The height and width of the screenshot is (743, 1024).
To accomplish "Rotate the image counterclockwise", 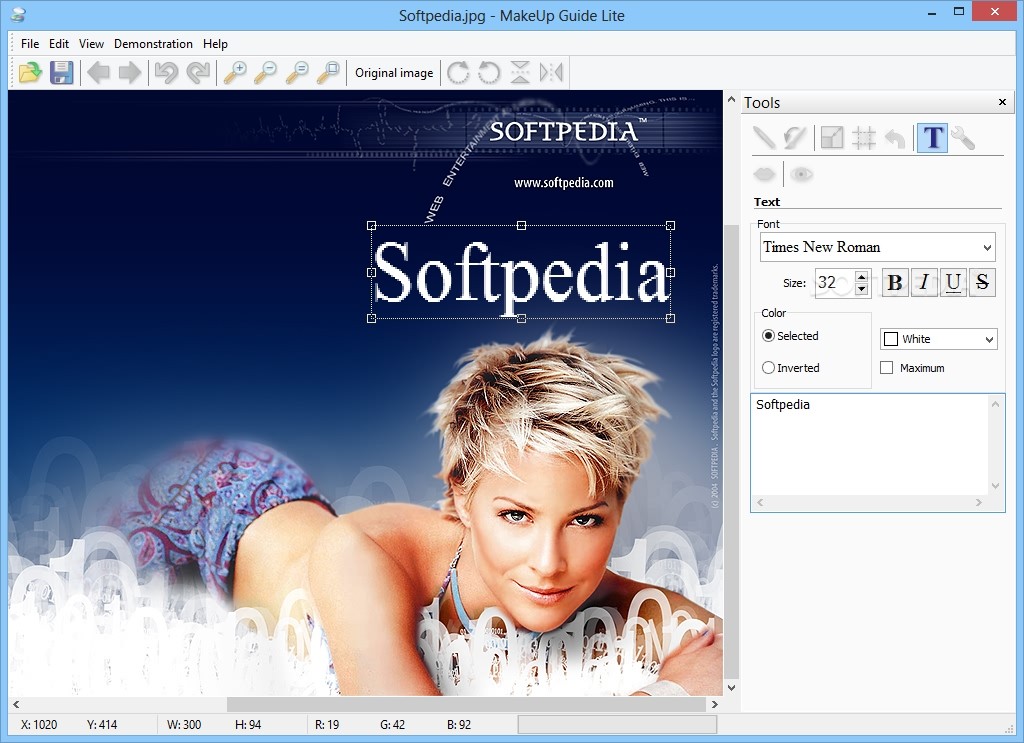I will click(489, 72).
